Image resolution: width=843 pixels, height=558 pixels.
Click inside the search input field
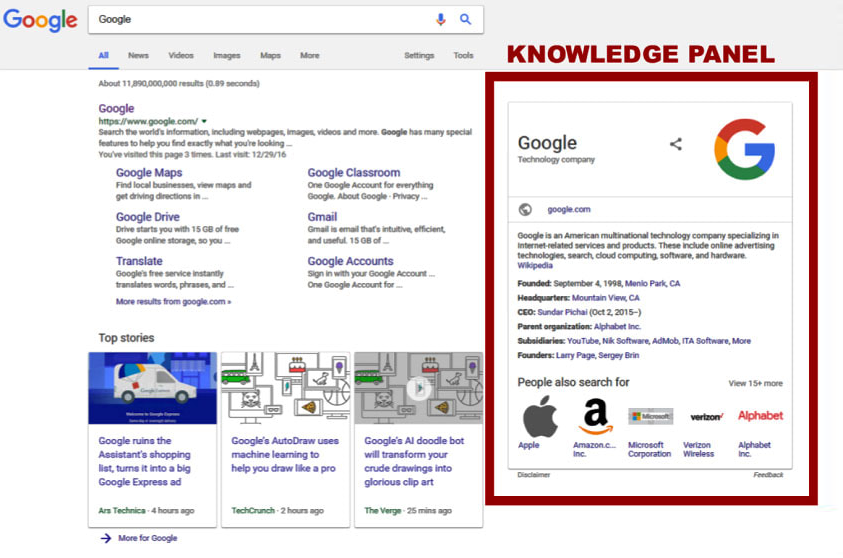[x=260, y=19]
